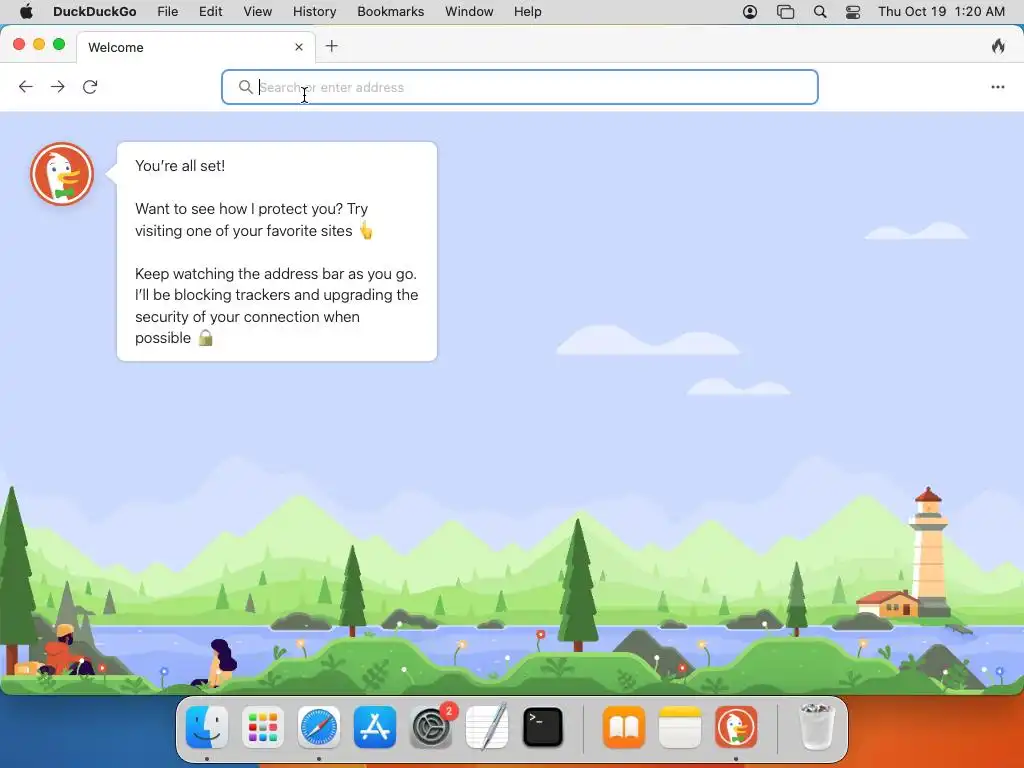Open the Window menu
This screenshot has width=1024, height=768.
pos(469,12)
